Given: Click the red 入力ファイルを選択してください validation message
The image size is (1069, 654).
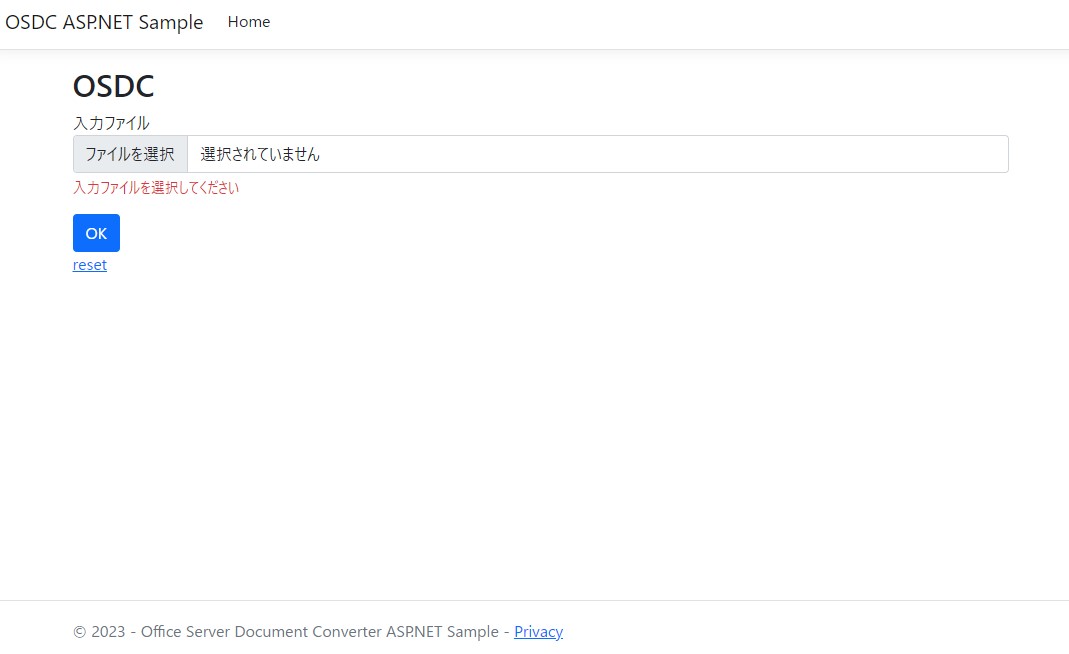Looking at the screenshot, I should pos(156,188).
